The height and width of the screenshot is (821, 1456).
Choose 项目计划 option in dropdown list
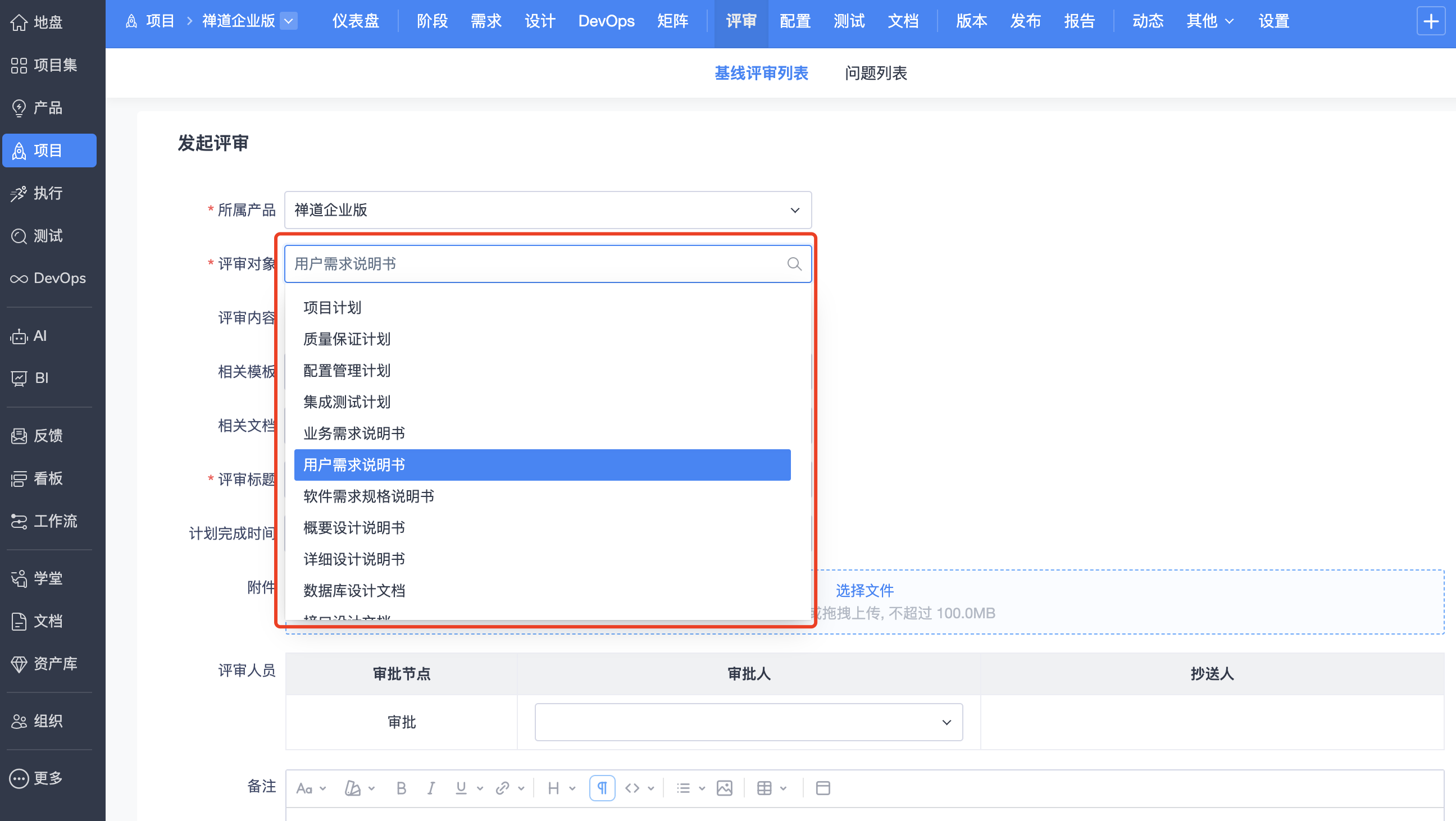[333, 308]
